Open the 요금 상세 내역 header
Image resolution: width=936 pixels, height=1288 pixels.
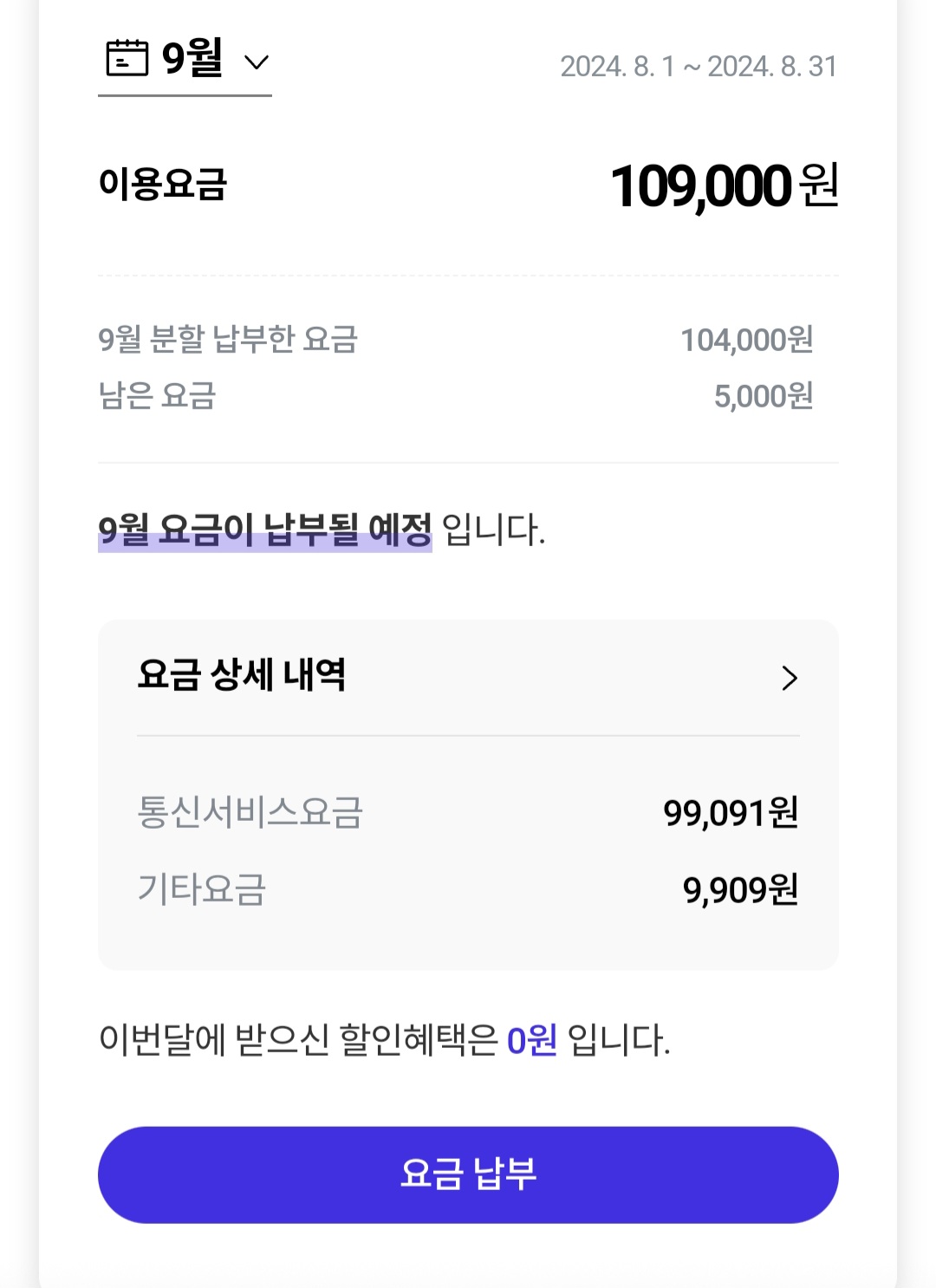tap(242, 675)
